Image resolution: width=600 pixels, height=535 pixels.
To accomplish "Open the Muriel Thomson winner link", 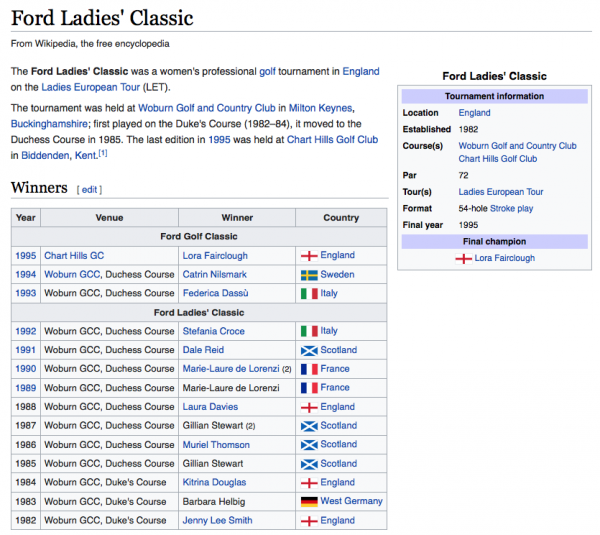I will click(x=216, y=445).
